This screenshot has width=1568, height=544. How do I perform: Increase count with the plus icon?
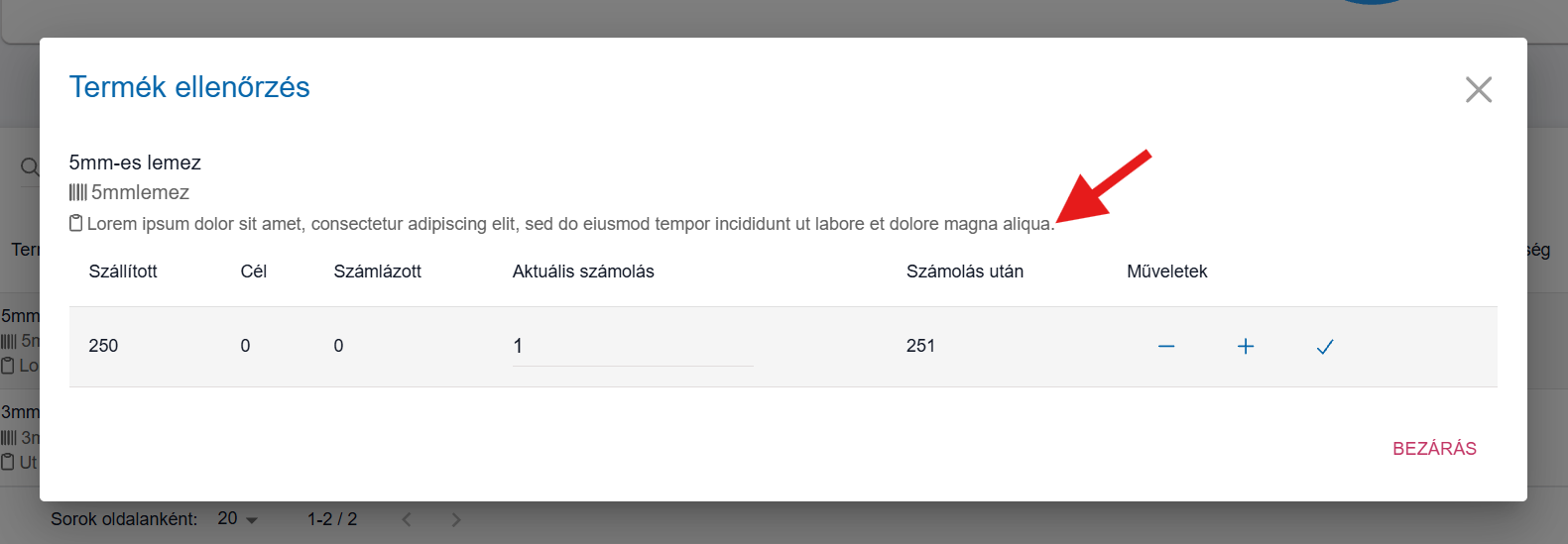(1246, 346)
